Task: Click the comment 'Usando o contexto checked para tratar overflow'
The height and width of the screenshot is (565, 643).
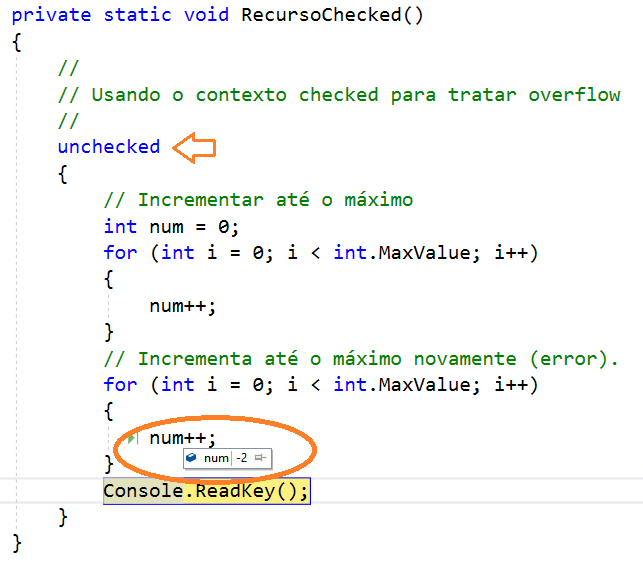Action: click(x=339, y=95)
